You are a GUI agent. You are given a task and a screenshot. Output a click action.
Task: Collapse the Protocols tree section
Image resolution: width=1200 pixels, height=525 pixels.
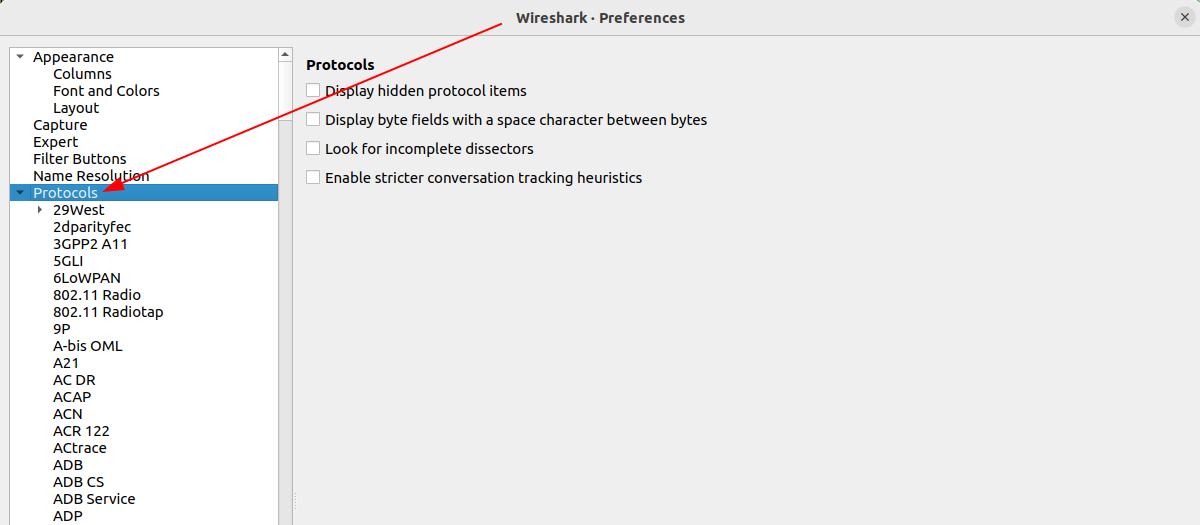pos(20,193)
